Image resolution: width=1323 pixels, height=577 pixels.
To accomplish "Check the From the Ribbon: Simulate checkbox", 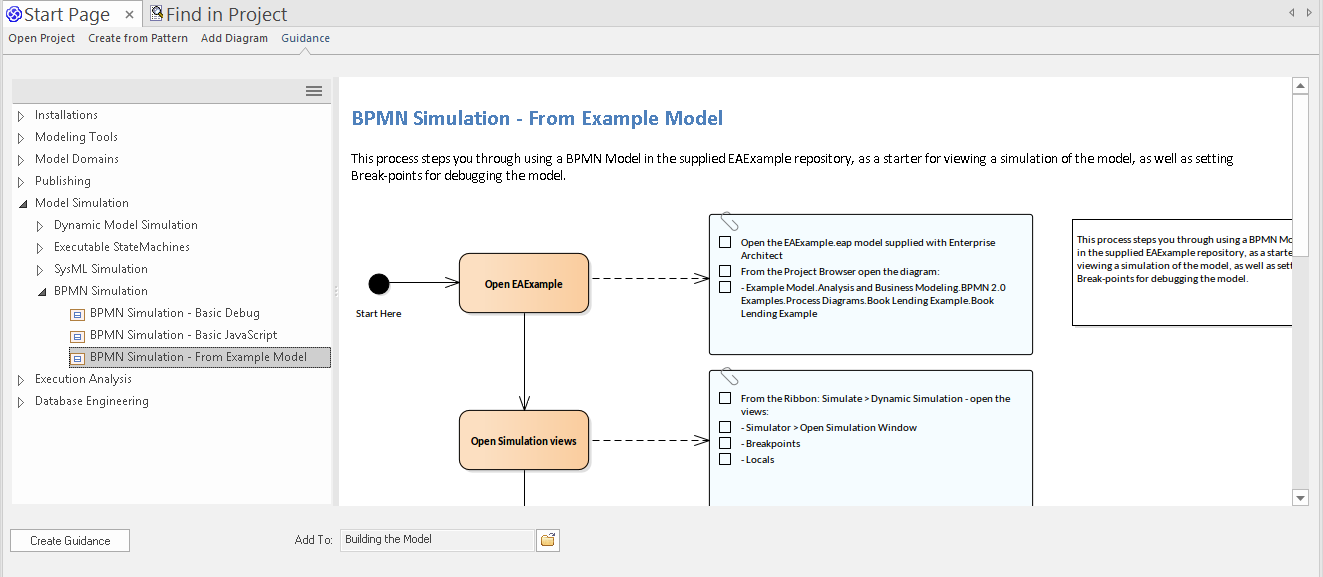I will [725, 398].
